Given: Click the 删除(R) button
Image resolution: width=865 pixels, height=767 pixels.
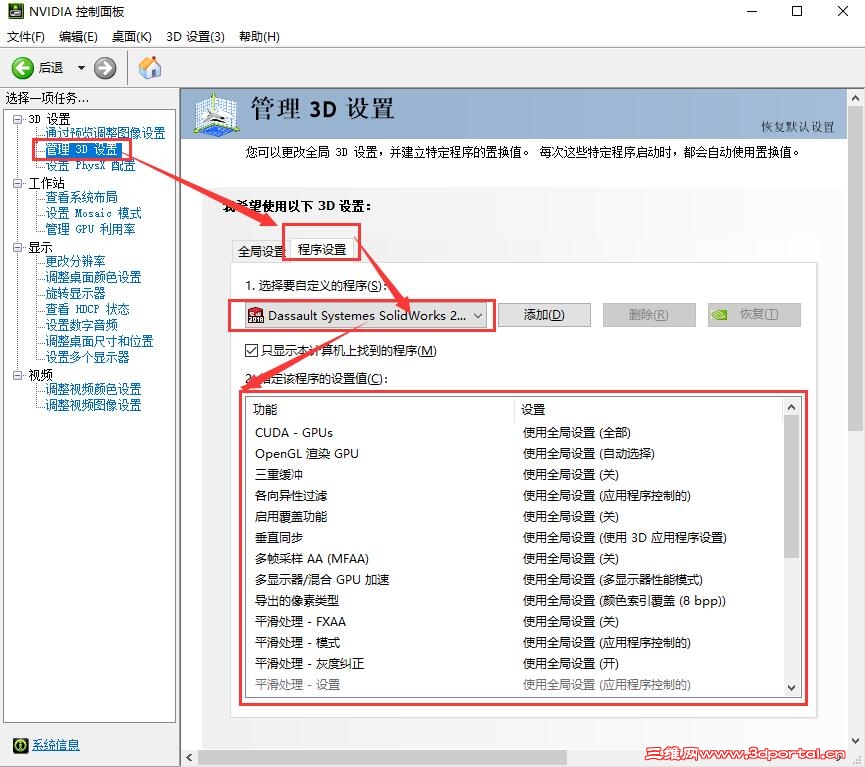Looking at the screenshot, I should [x=649, y=315].
